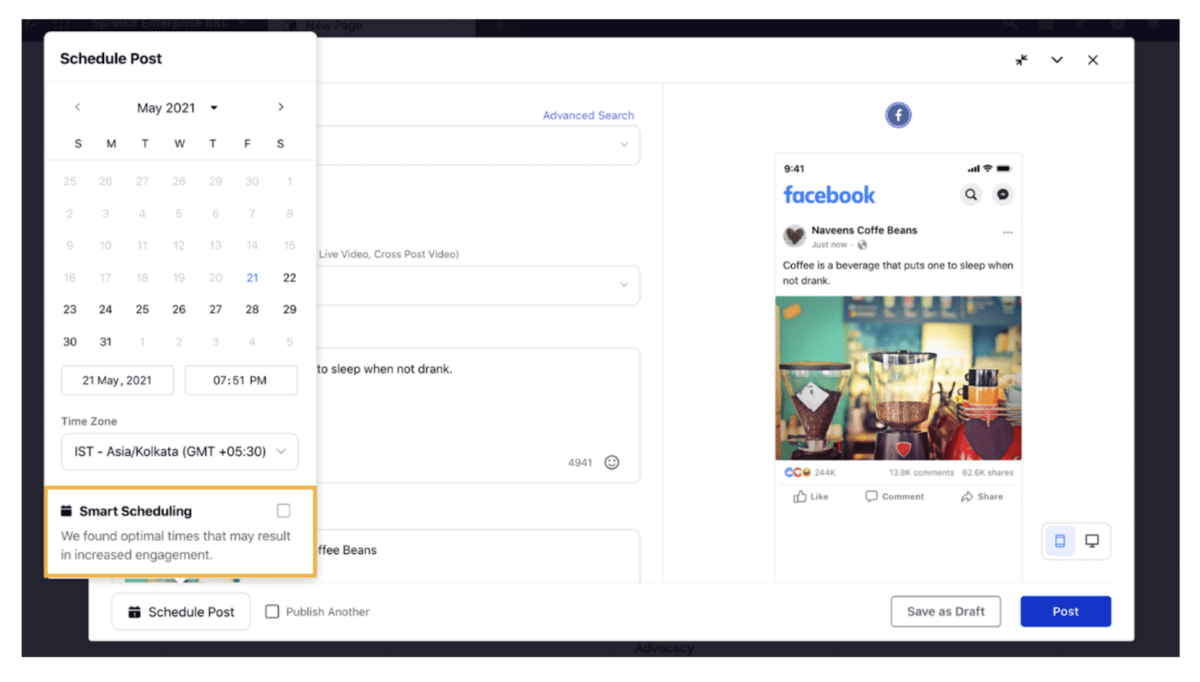The height and width of the screenshot is (682, 1200).
Task: Open the May 2021 month dropdown
Action: pyautogui.click(x=178, y=108)
